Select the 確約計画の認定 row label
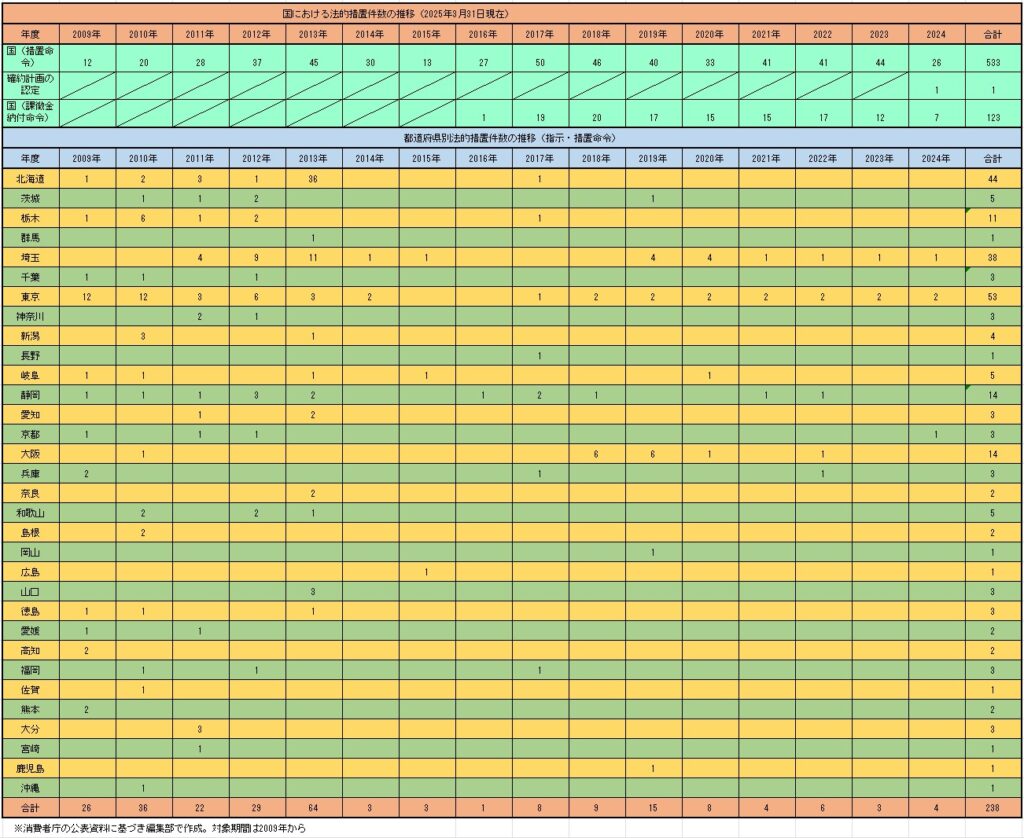This screenshot has width=1024, height=838. pyautogui.click(x=30, y=85)
